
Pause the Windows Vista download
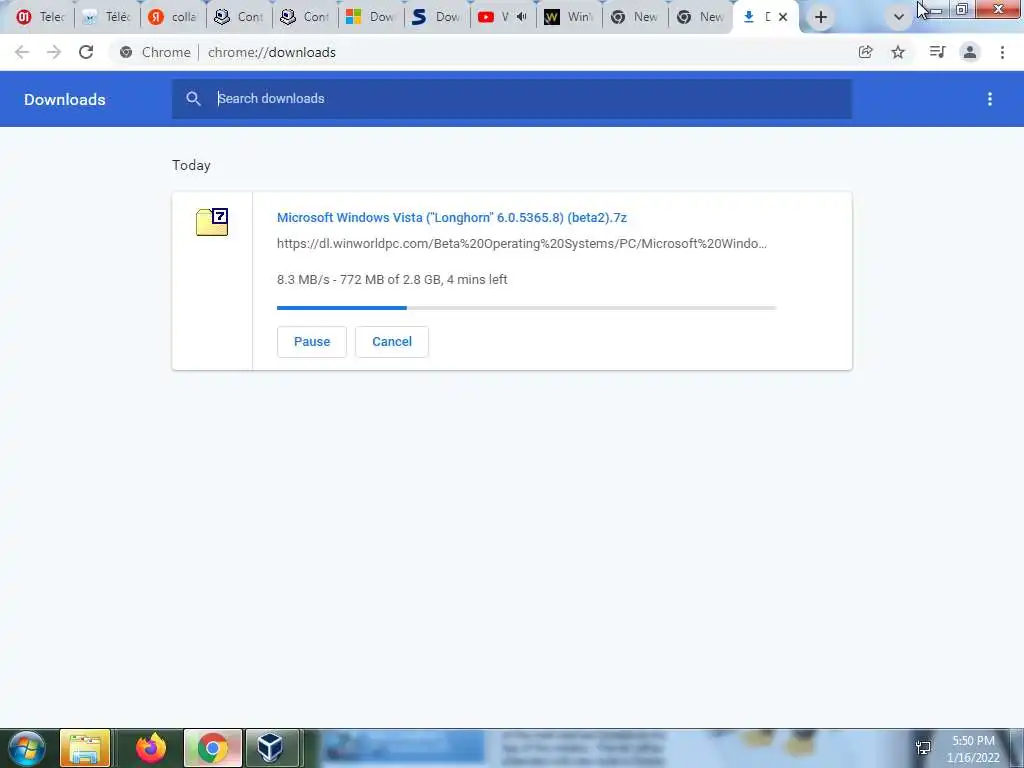click(312, 342)
